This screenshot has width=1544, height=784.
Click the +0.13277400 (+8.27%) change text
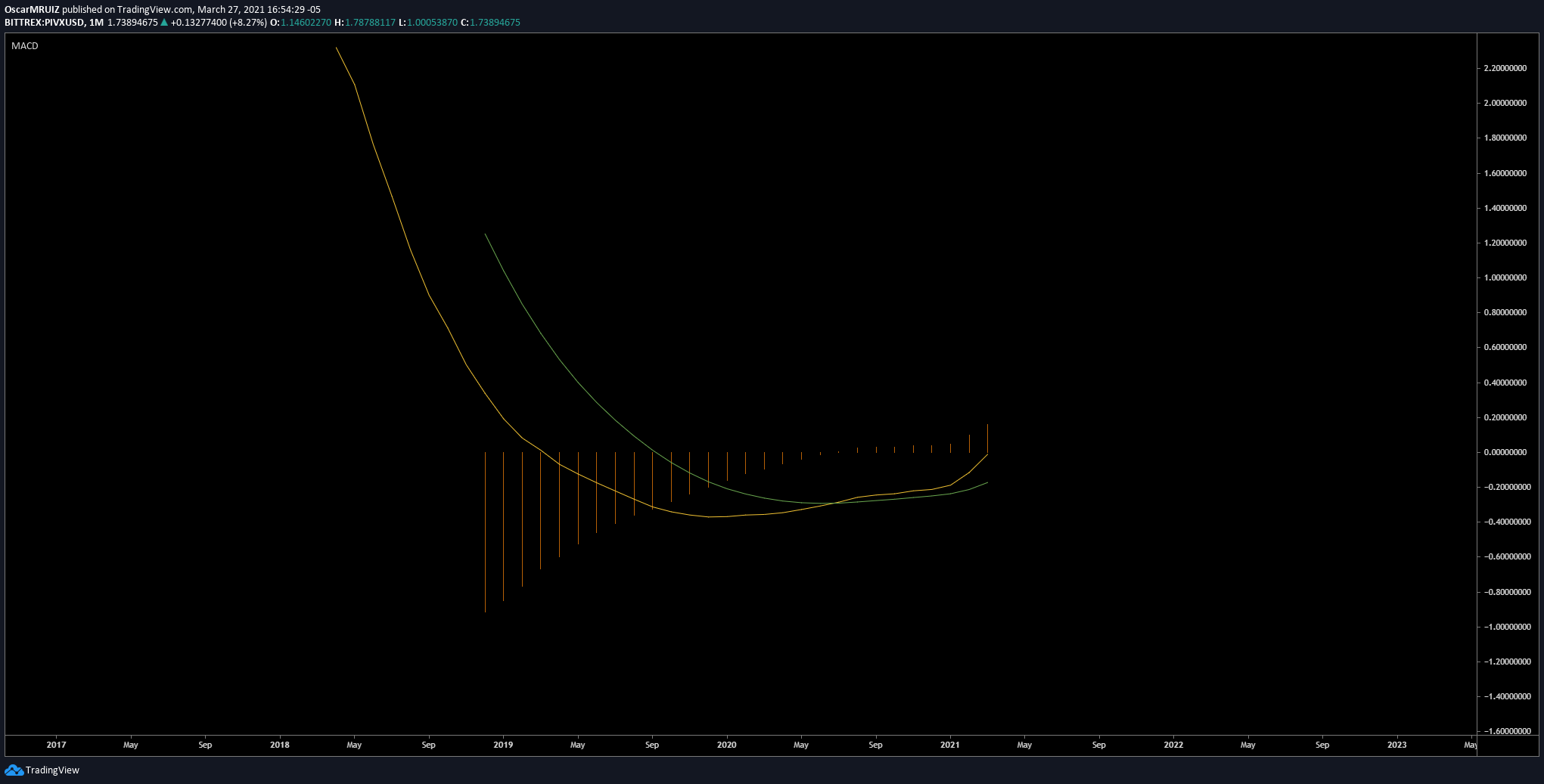tap(219, 23)
